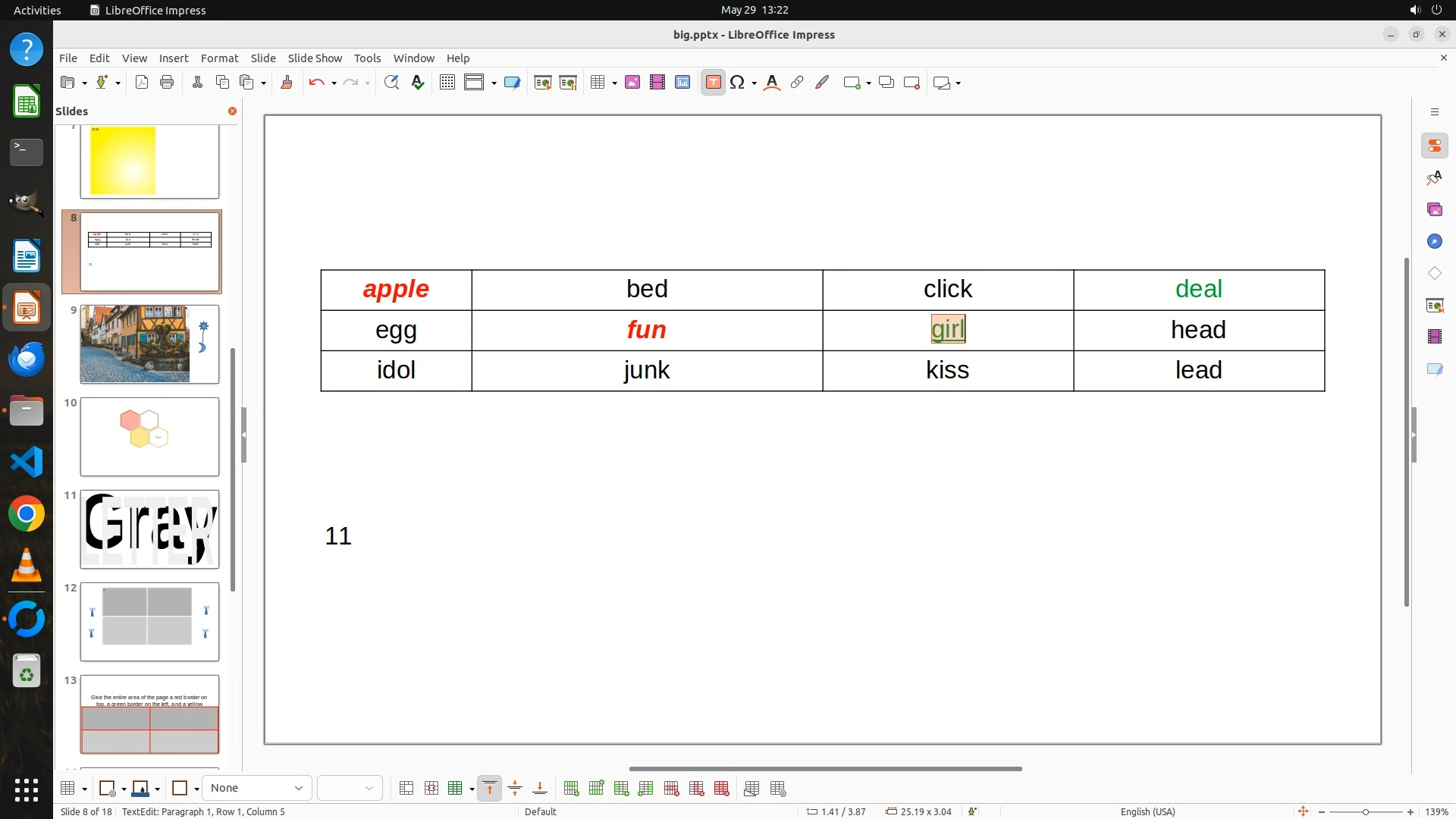Viewport: 1456px width, 819px height.
Task: Expand the border style None dropdown
Action: (298, 789)
